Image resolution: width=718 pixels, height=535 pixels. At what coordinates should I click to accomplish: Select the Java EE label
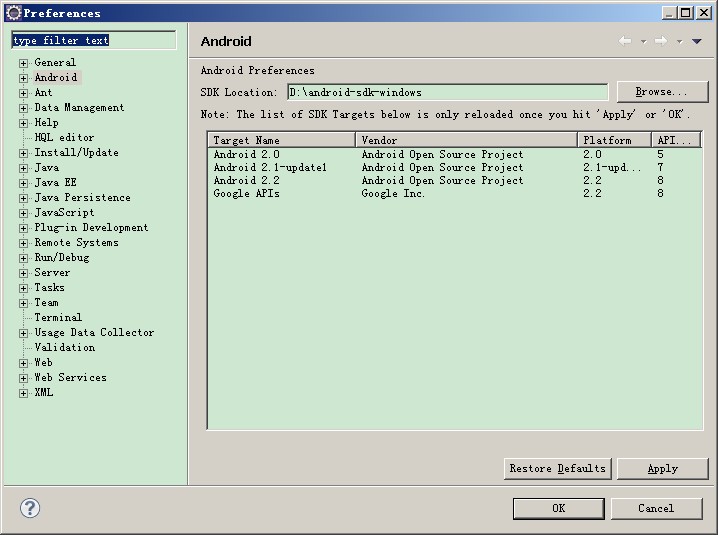pyautogui.click(x=55, y=183)
